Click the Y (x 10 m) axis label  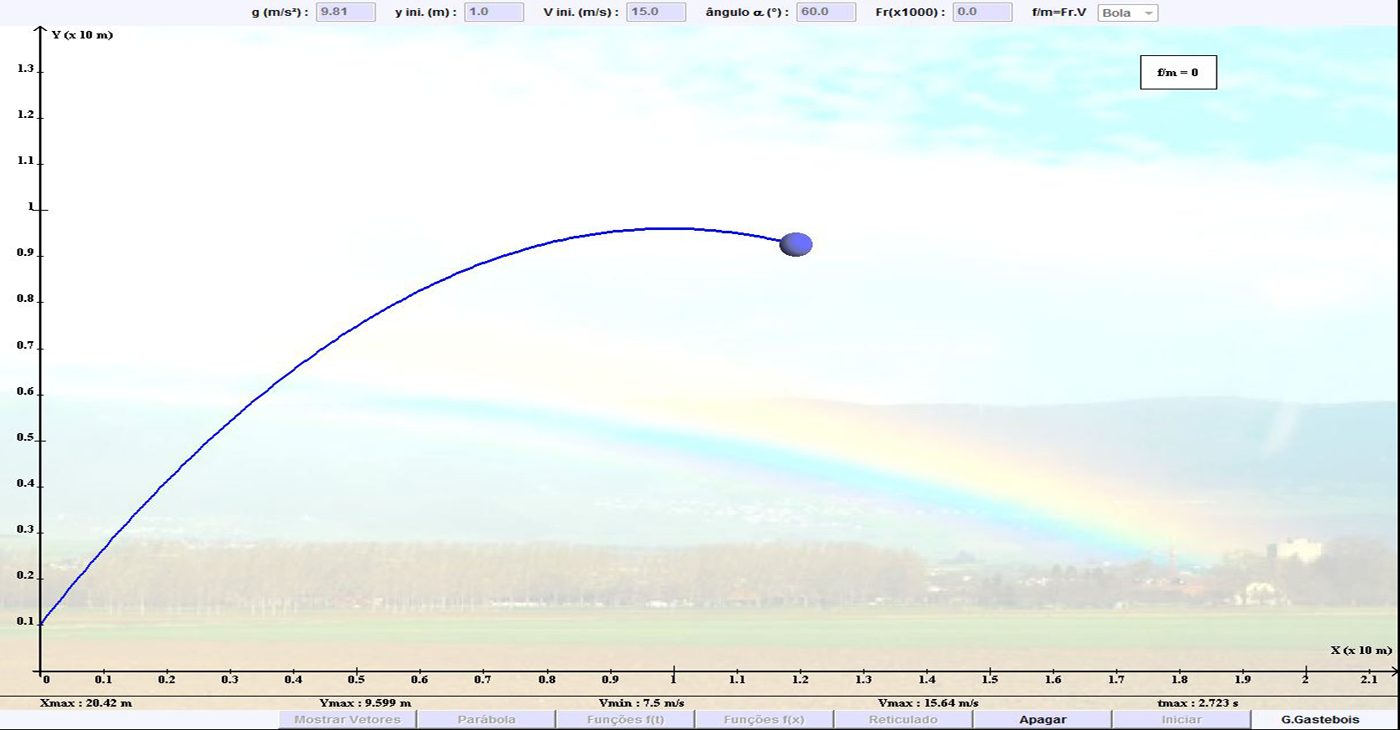pos(82,34)
